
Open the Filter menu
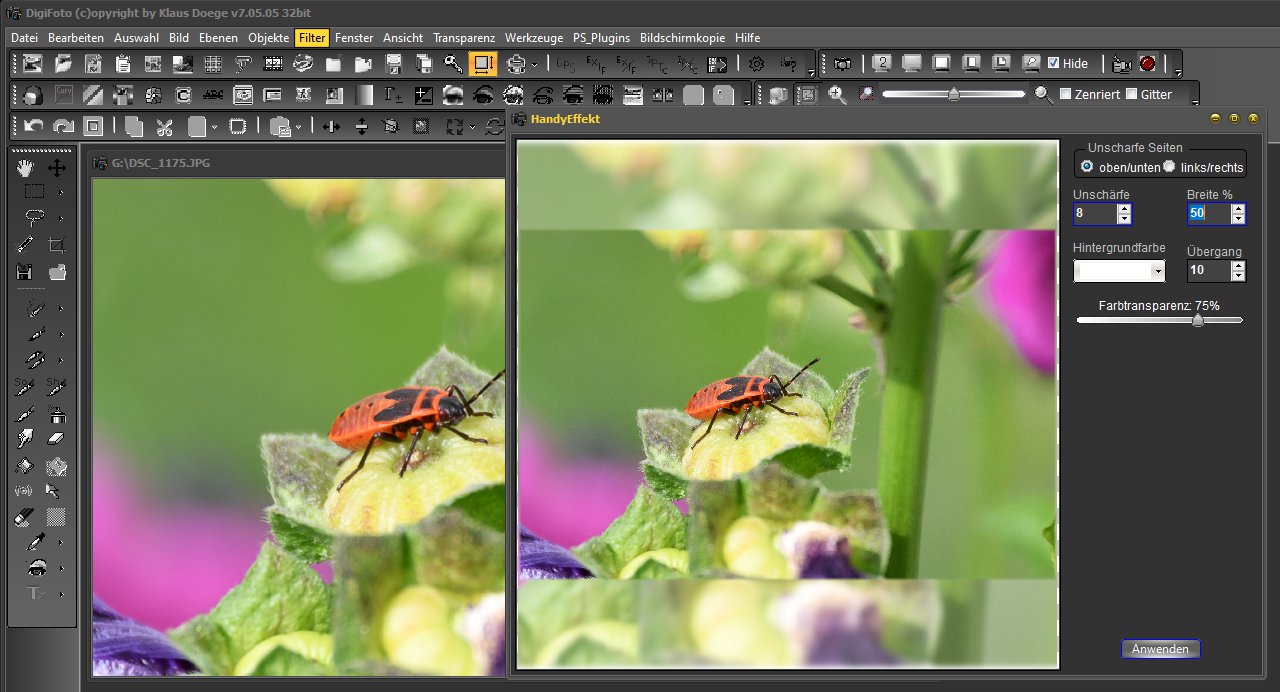(x=311, y=38)
